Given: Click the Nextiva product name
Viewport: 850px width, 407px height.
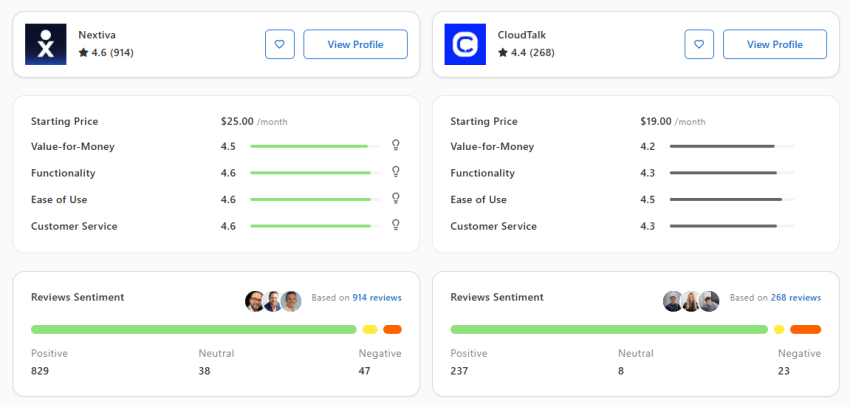Looking at the screenshot, I should click(97, 35).
